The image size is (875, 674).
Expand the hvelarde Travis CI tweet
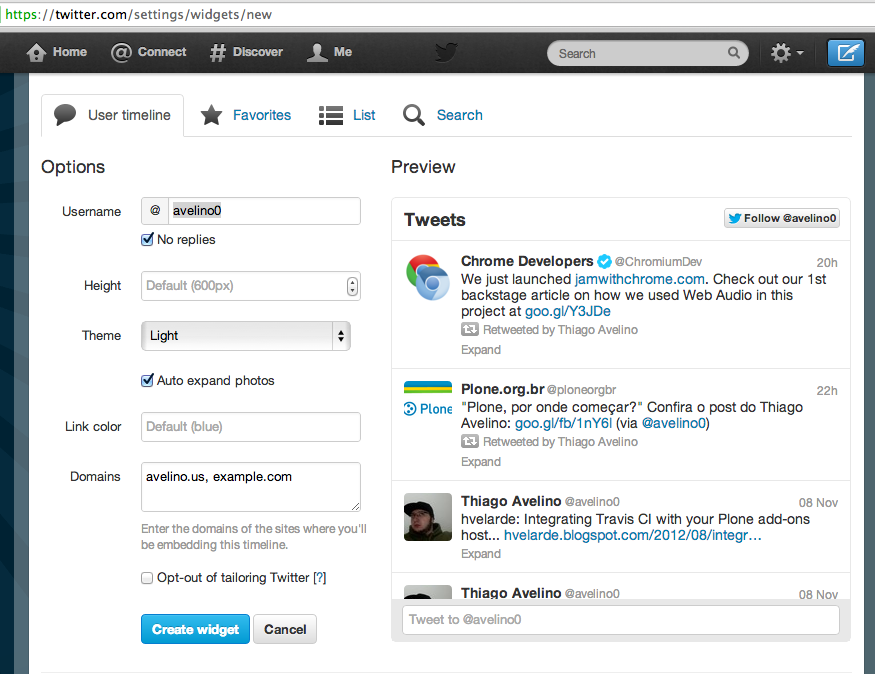[481, 554]
